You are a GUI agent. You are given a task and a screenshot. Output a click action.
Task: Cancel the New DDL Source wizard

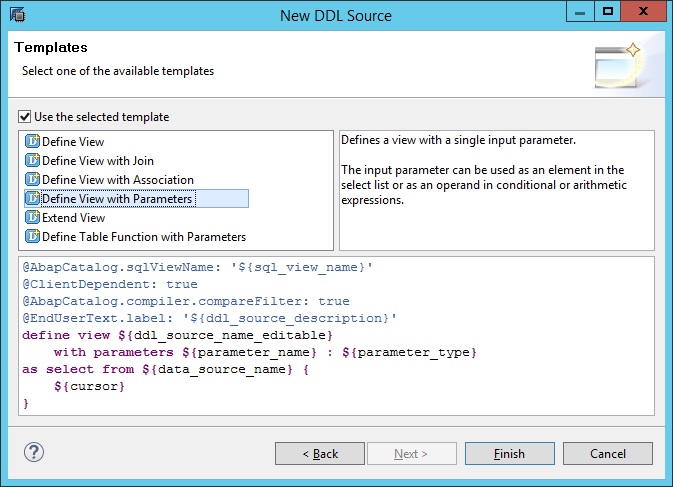coord(608,454)
